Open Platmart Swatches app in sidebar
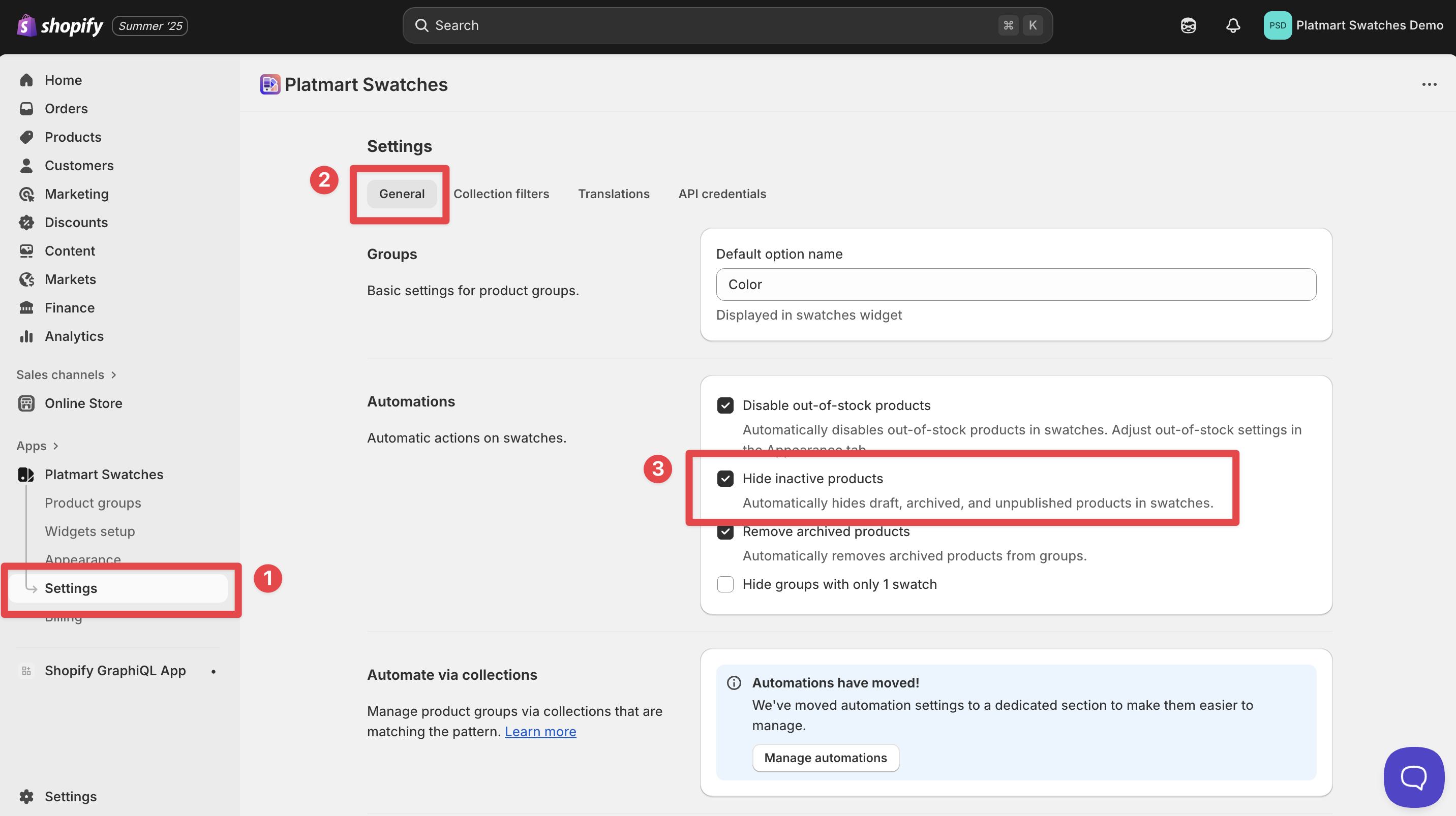Screen dimensions: 1456x816 [x=104, y=475]
